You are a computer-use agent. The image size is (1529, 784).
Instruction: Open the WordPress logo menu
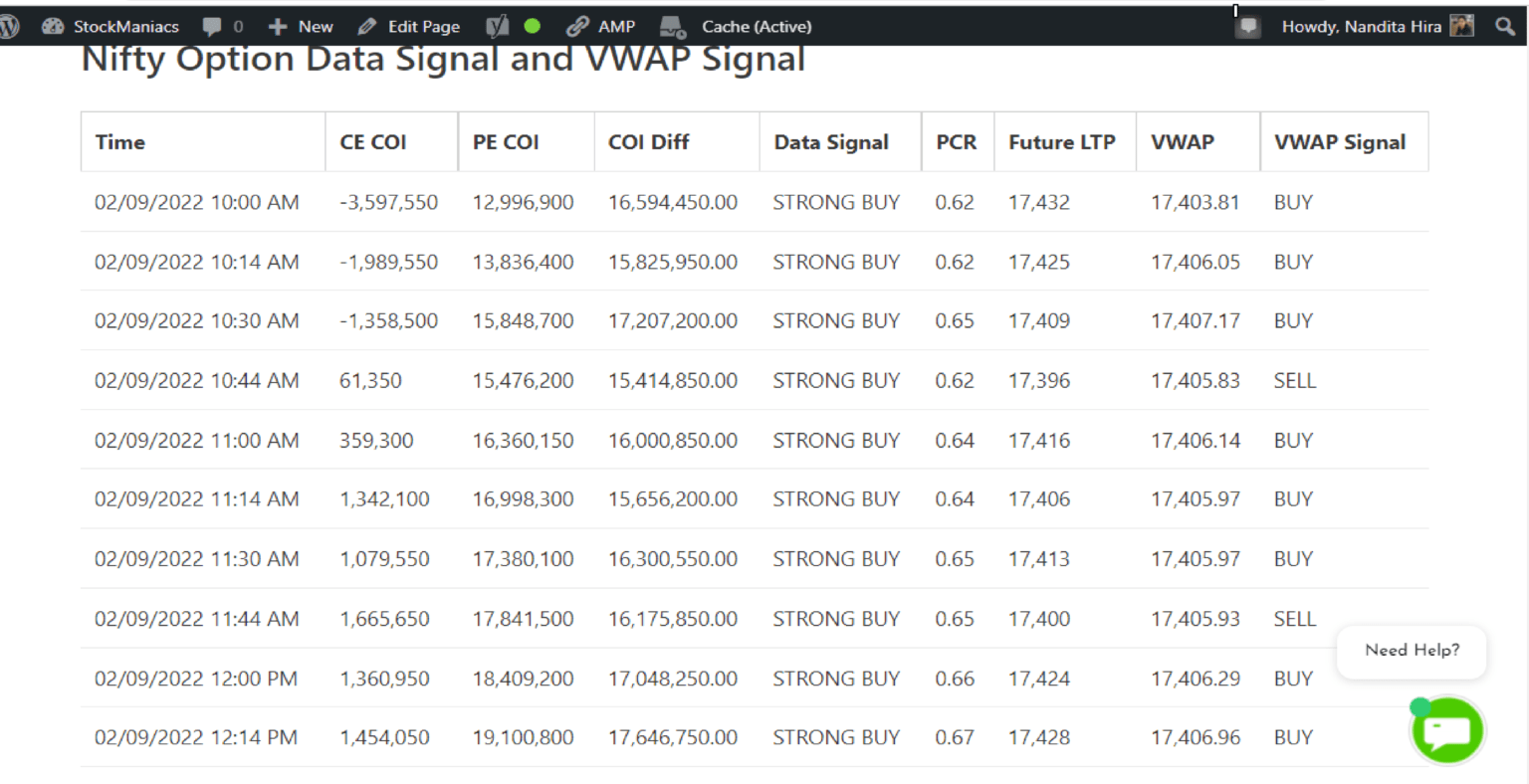10,26
